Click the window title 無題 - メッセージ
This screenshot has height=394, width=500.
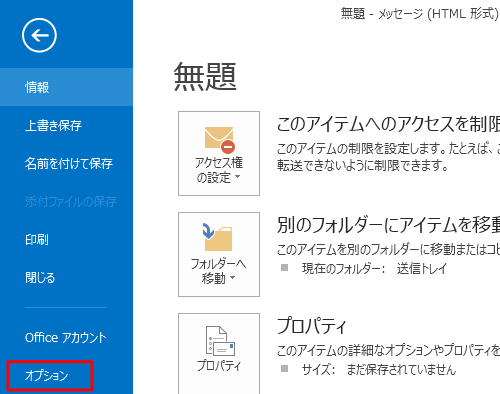[x=419, y=14]
